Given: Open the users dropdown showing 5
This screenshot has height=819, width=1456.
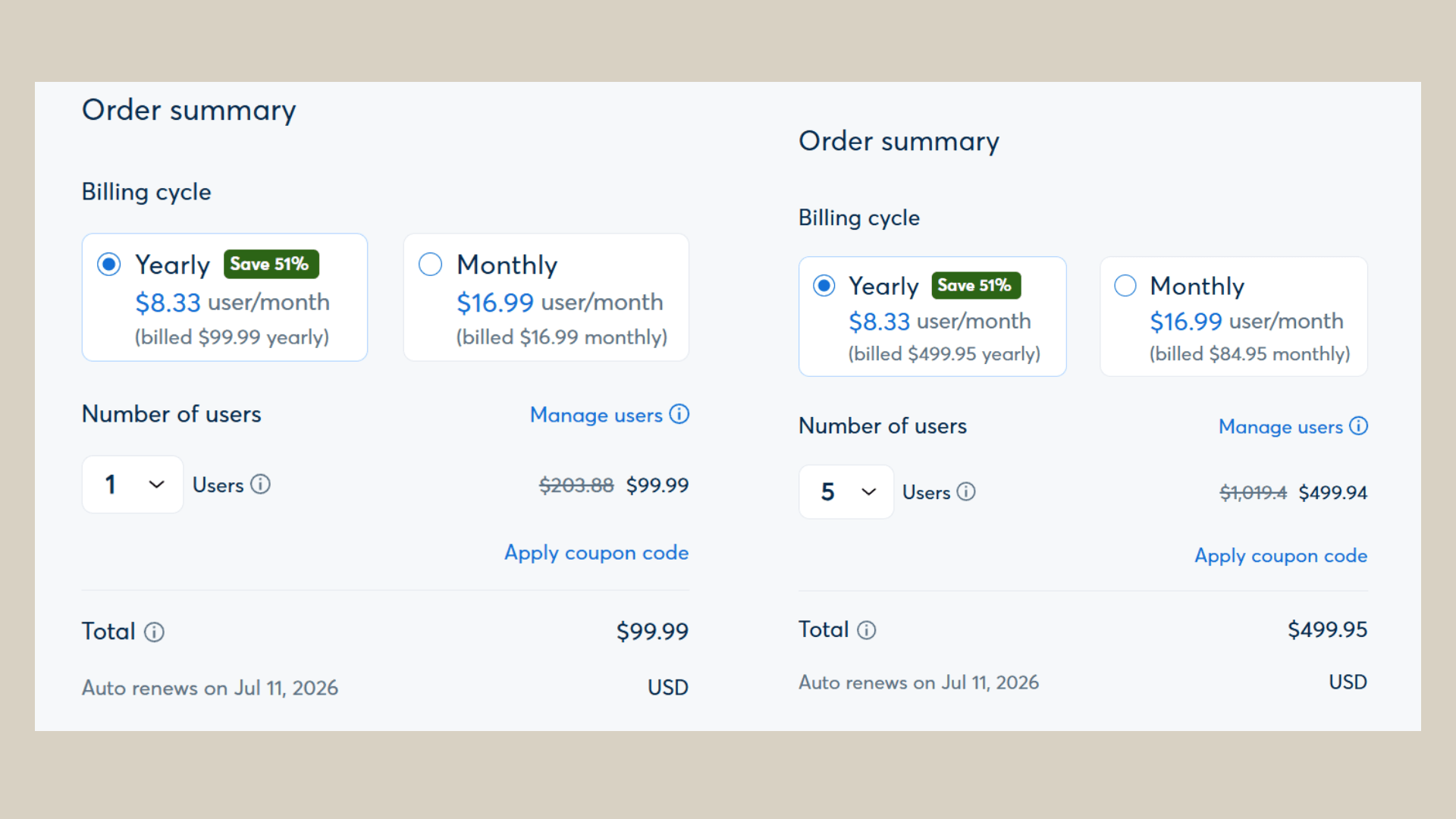Looking at the screenshot, I should click(846, 491).
